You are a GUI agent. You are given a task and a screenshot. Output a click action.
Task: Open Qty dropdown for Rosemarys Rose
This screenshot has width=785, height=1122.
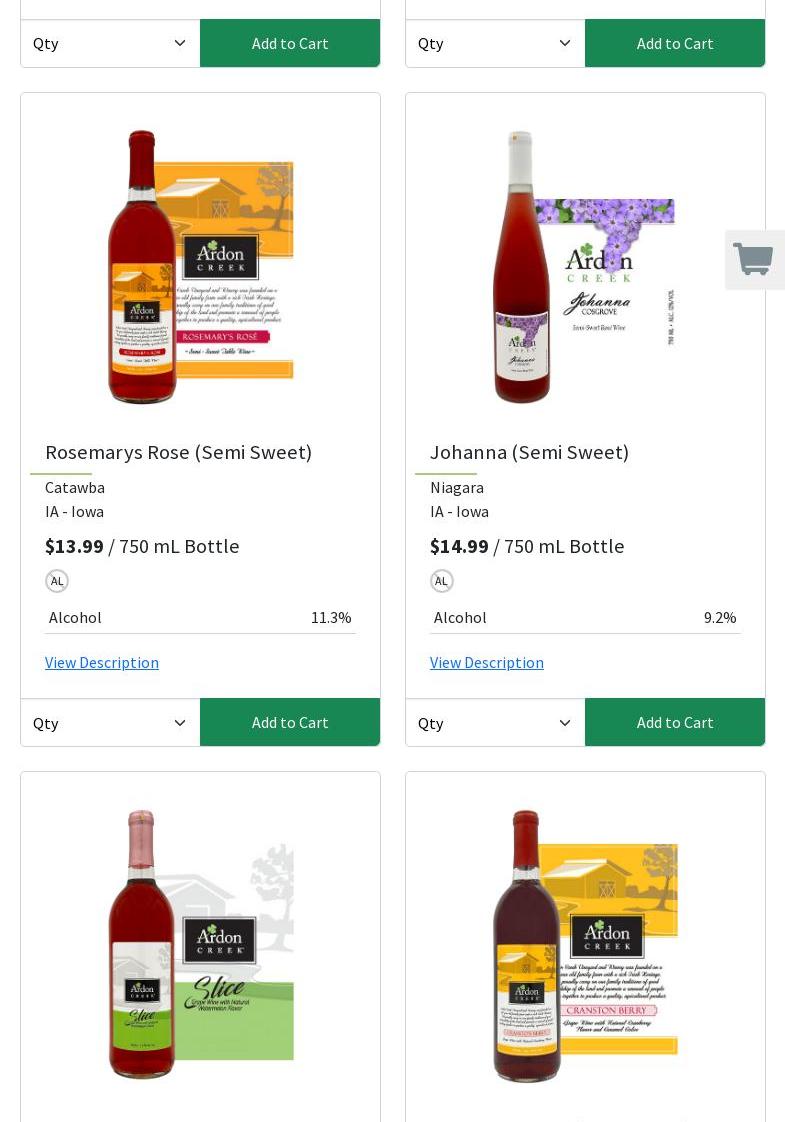(110, 723)
